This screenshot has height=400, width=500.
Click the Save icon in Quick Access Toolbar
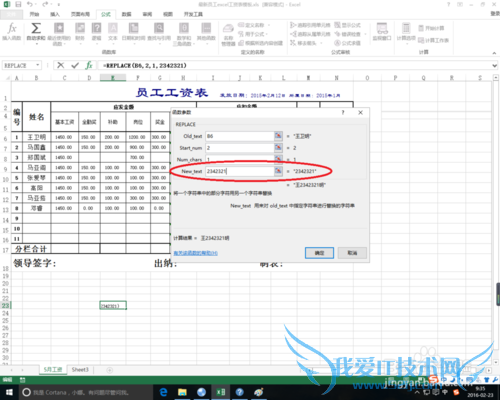(x=18, y=4)
